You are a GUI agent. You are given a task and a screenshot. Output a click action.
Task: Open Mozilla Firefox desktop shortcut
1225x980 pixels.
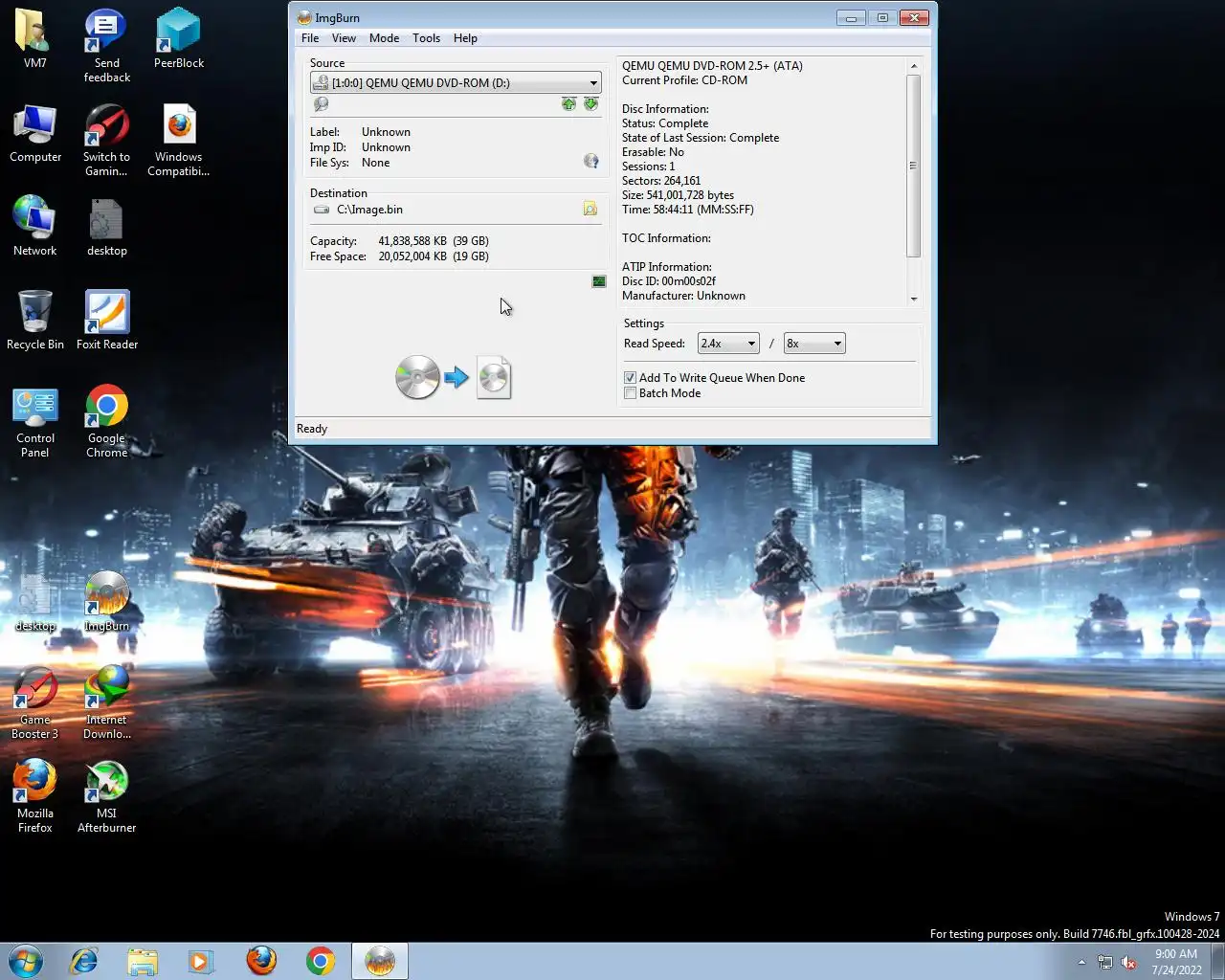tap(34, 796)
